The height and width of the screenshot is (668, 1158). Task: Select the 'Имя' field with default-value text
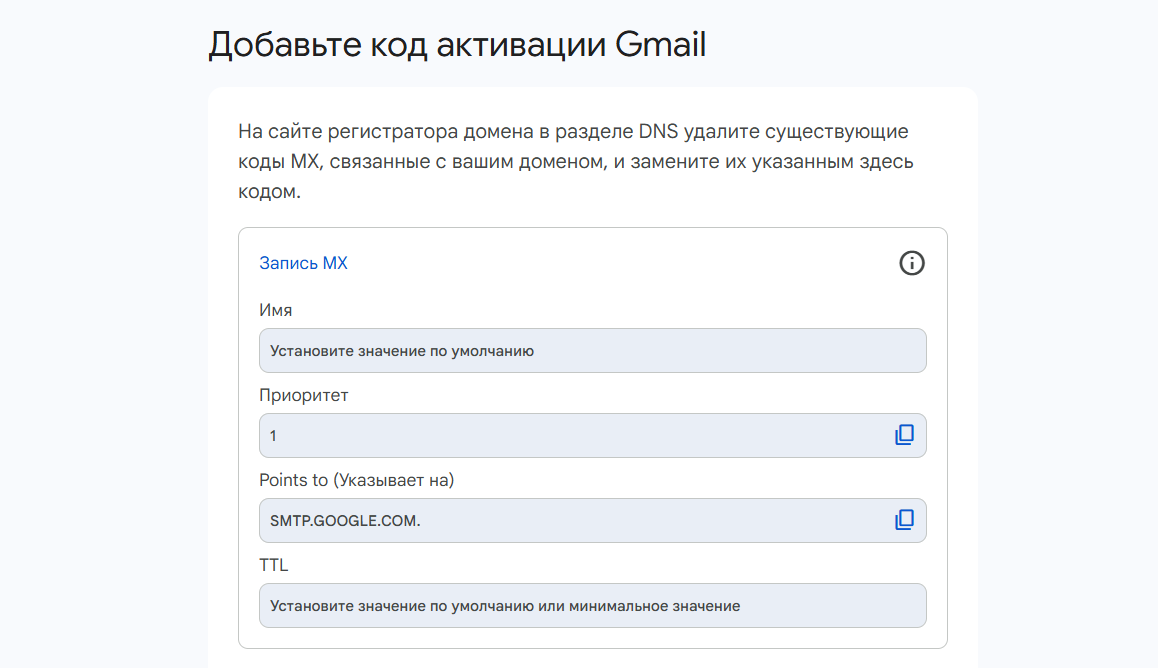click(x=592, y=351)
